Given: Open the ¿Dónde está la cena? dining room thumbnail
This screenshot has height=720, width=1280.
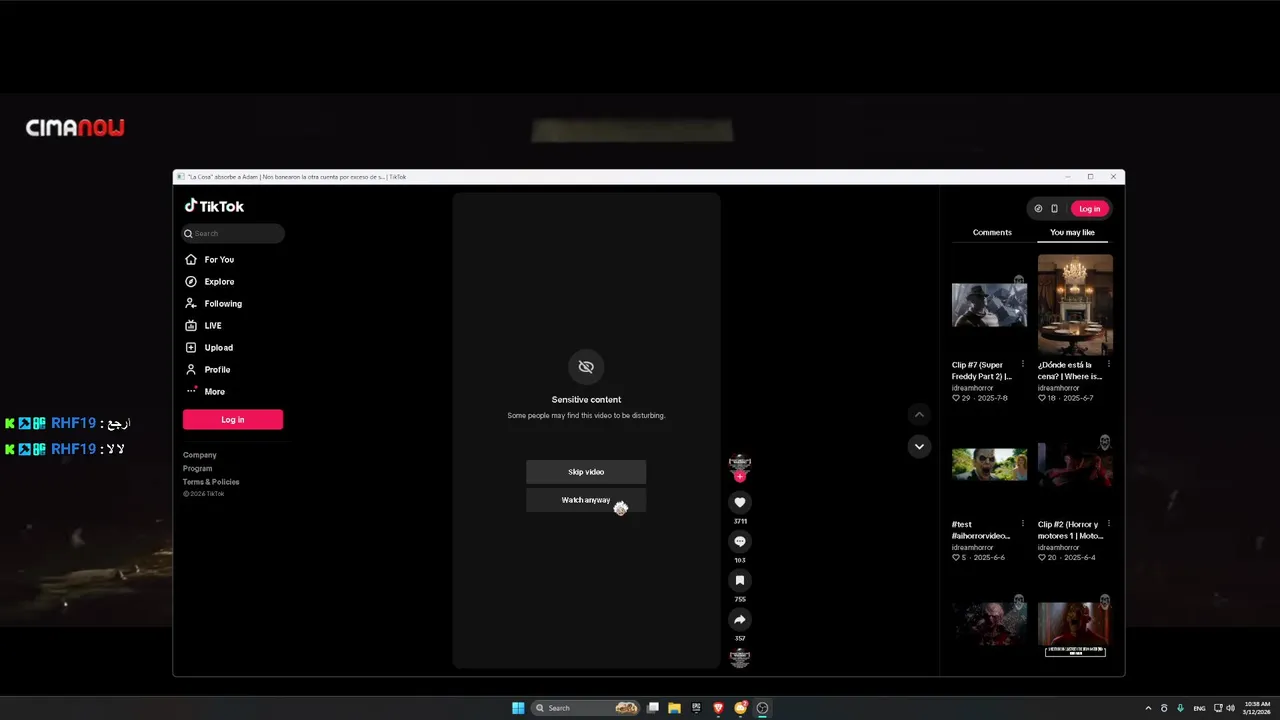Looking at the screenshot, I should coord(1075,305).
